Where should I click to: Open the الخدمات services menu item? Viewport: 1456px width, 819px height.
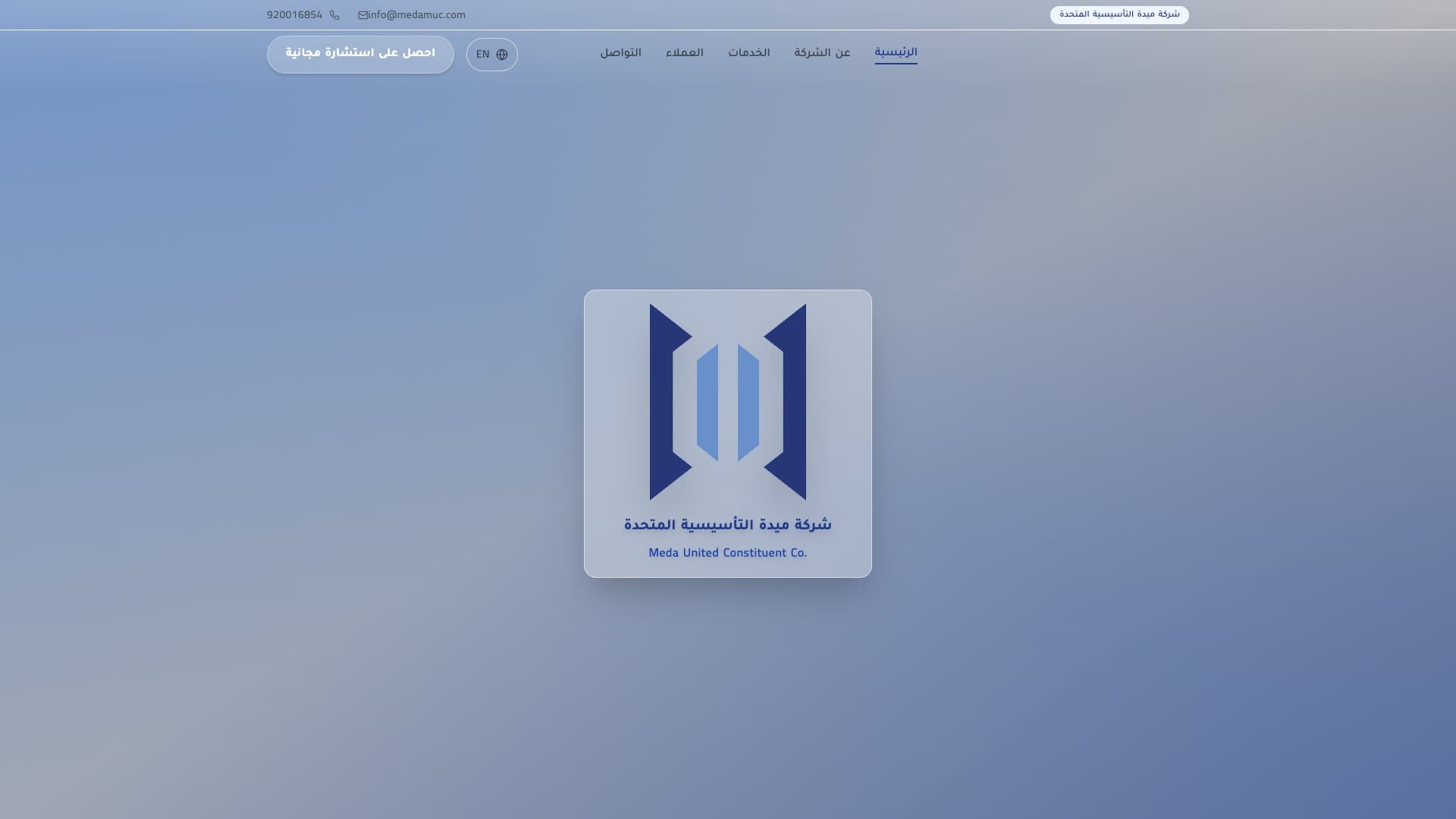coord(749,53)
